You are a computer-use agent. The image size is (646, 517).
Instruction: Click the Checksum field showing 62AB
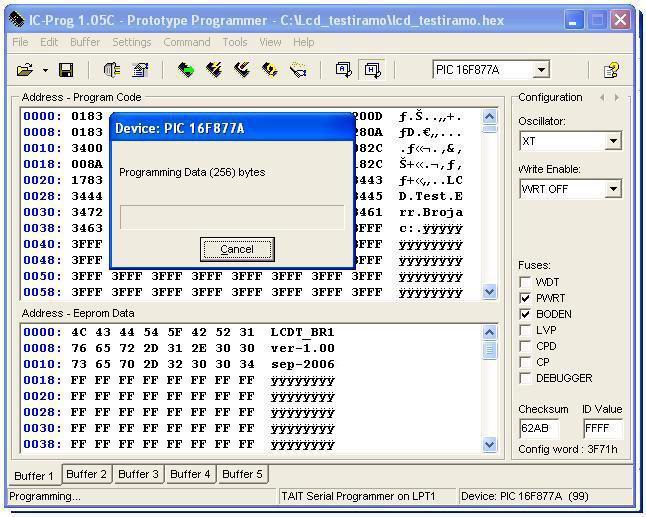[539, 428]
